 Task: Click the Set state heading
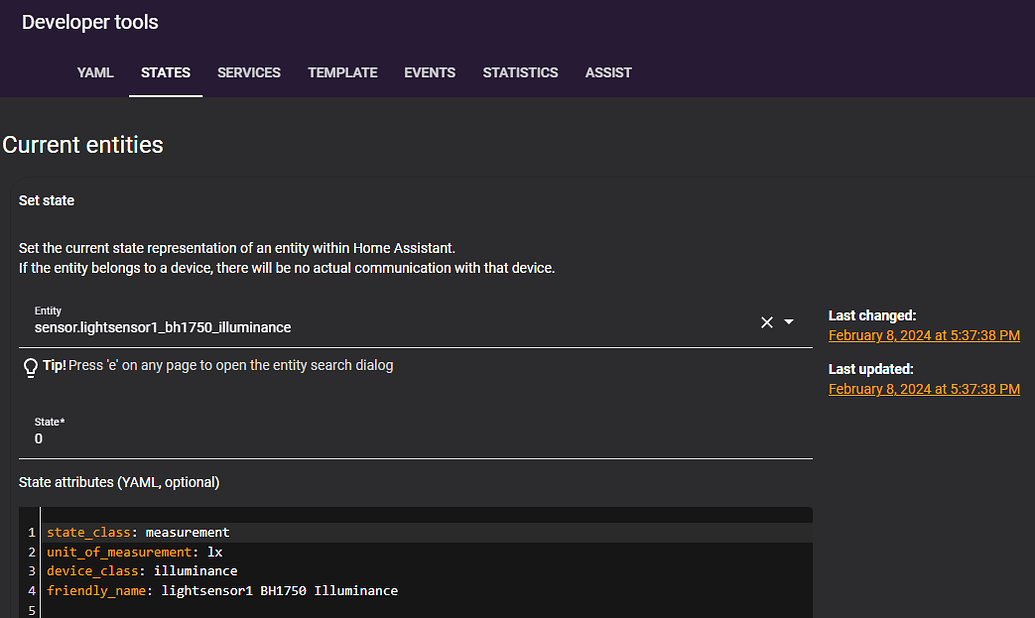[x=46, y=201]
